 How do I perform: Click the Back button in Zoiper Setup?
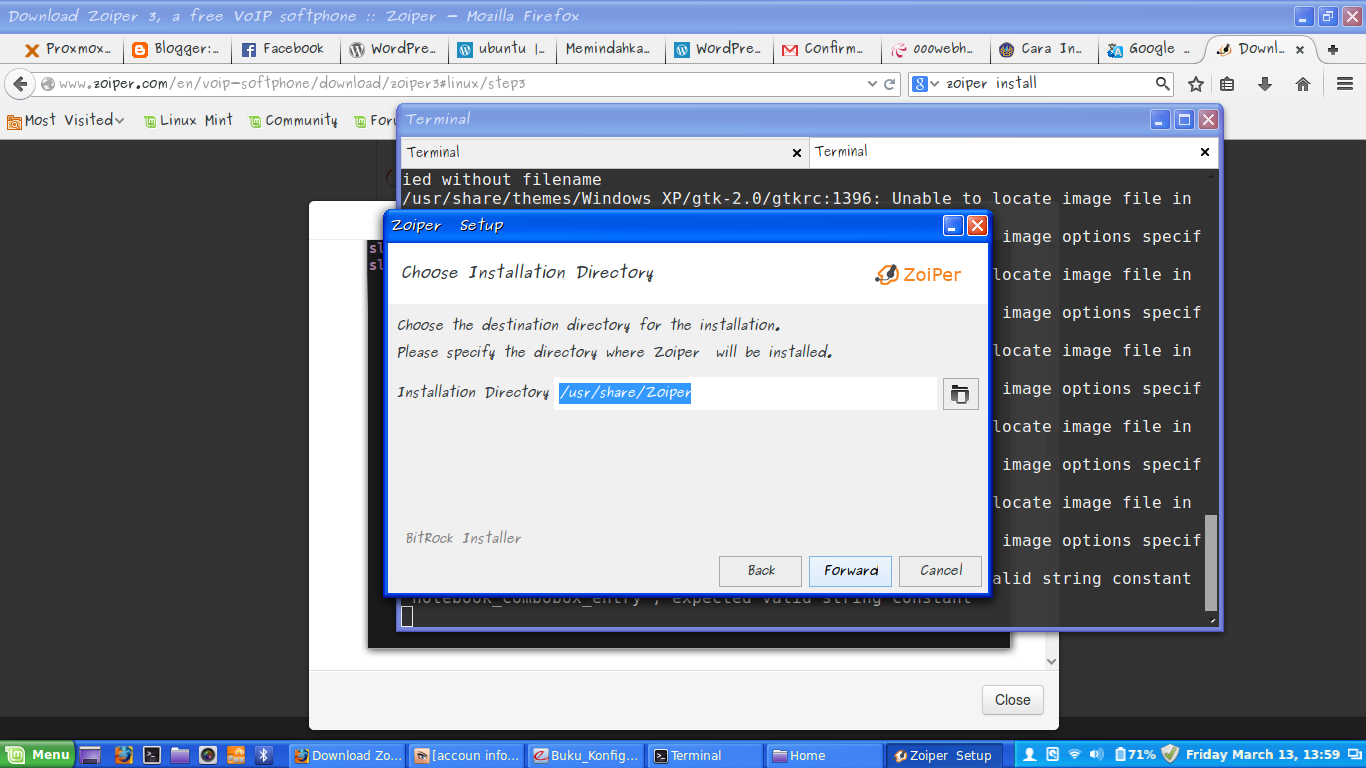point(761,571)
